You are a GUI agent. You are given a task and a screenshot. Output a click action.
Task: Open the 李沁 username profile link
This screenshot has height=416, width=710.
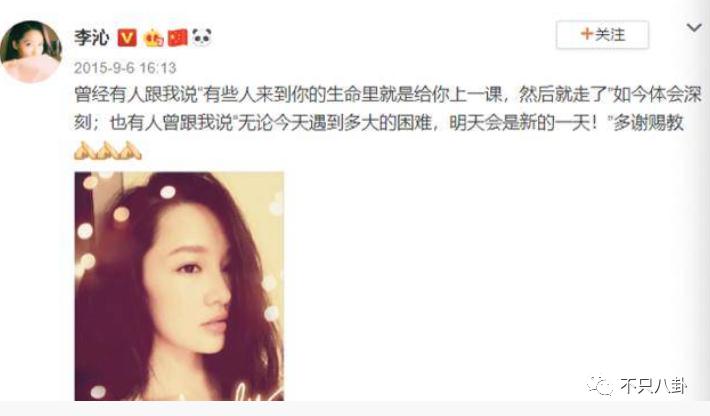92,37
